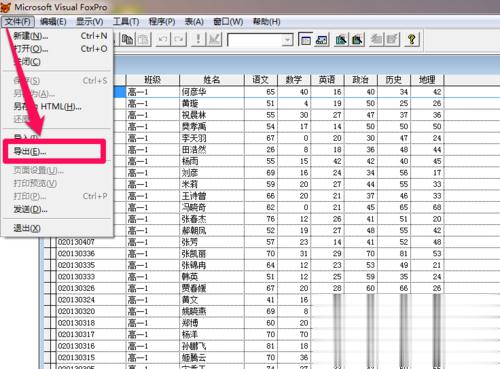
Task: Click the AutoReport toolbar icon
Action: click(x=392, y=40)
